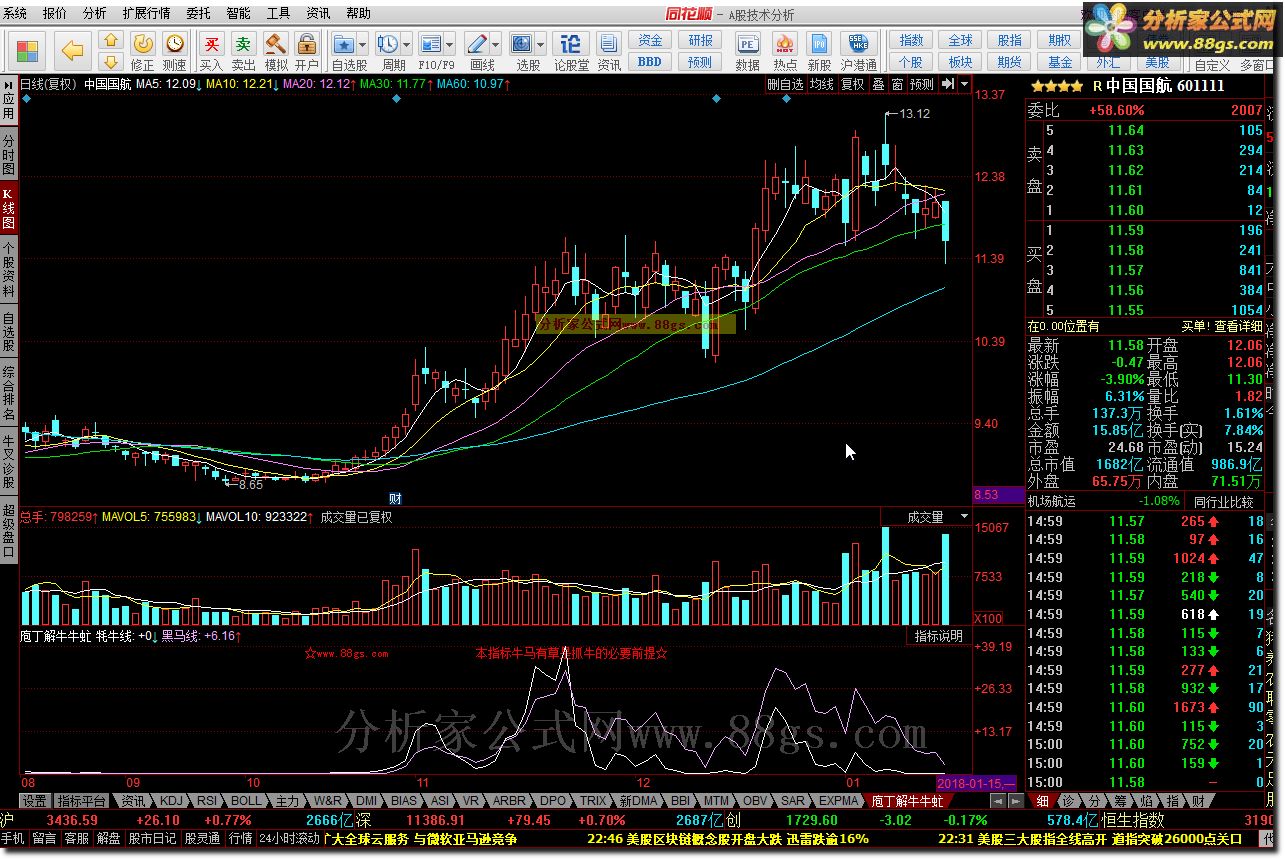
Task: Select the KDJ indicator tab
Action: (x=172, y=801)
